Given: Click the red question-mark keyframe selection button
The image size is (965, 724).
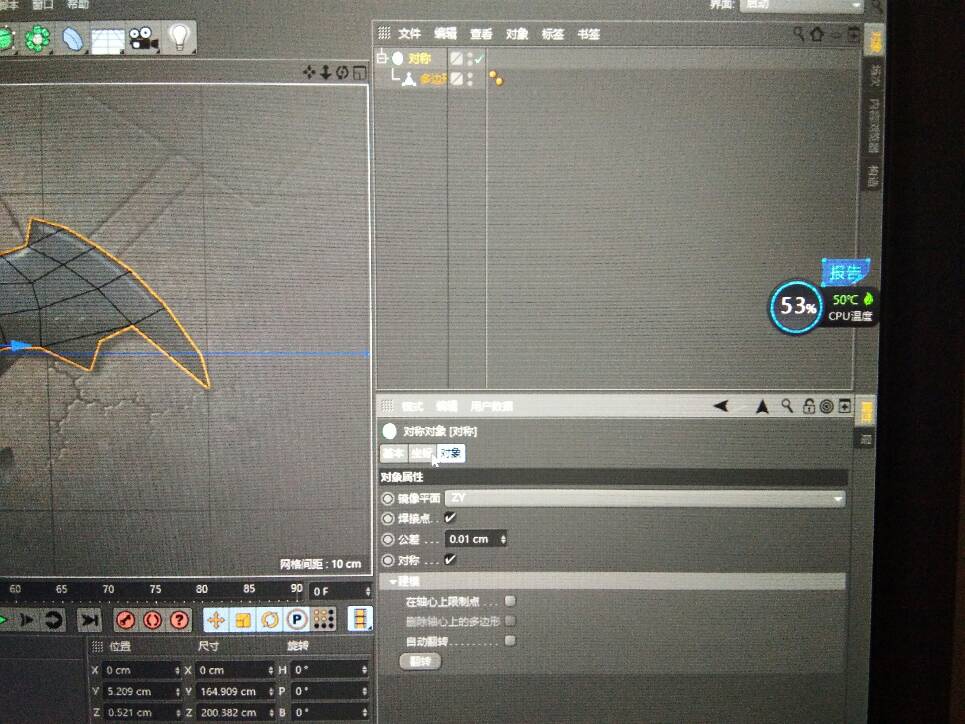Looking at the screenshot, I should tap(180, 619).
